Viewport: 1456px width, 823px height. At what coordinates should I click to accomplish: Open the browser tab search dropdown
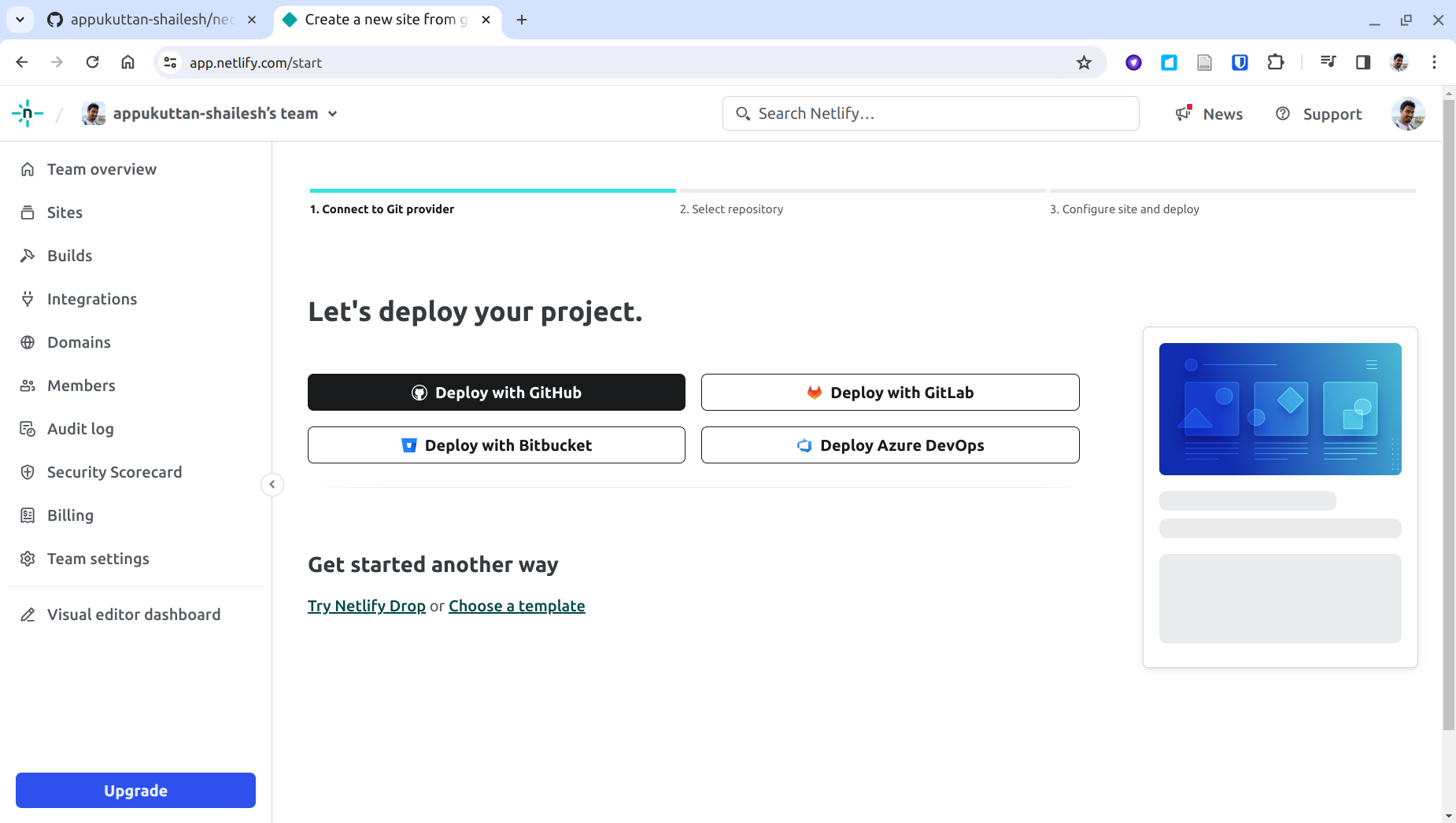point(20,20)
